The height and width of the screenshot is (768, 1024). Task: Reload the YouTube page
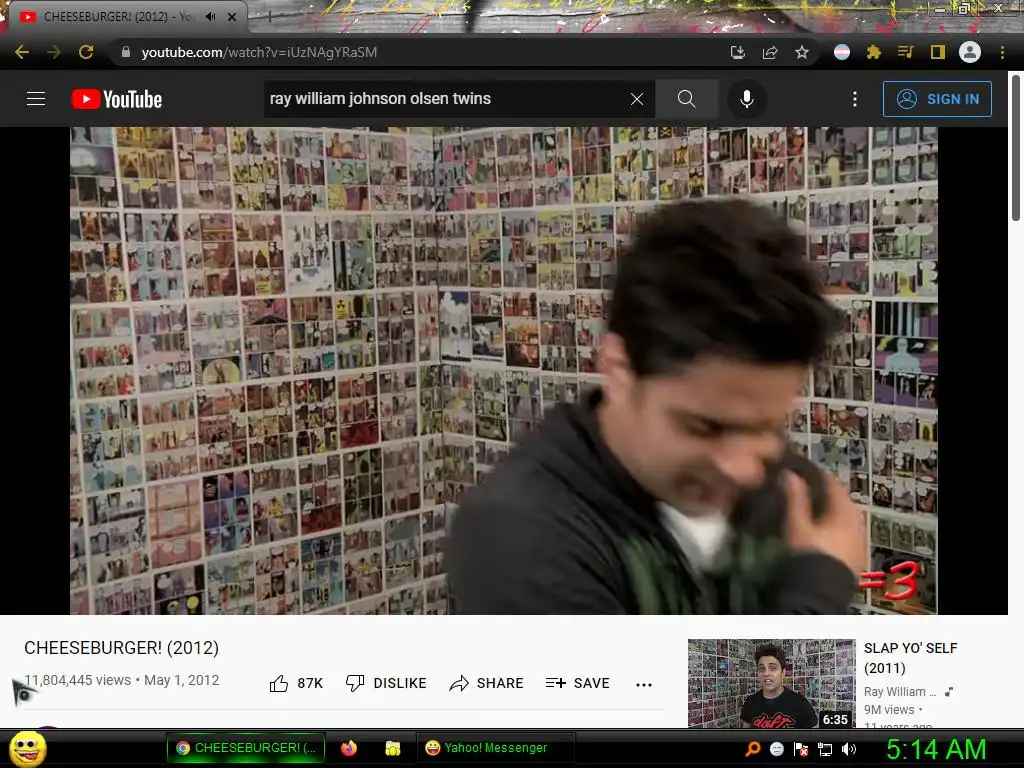[86, 52]
